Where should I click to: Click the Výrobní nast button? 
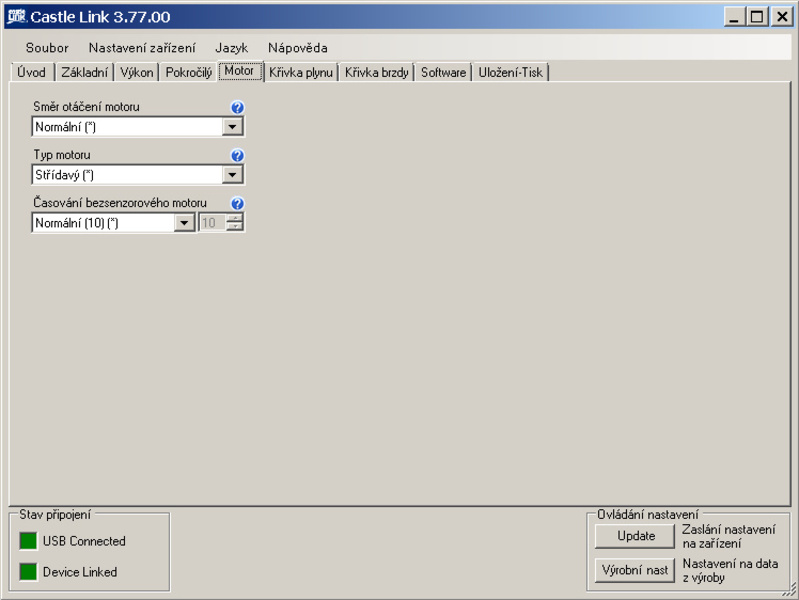pyautogui.click(x=635, y=570)
